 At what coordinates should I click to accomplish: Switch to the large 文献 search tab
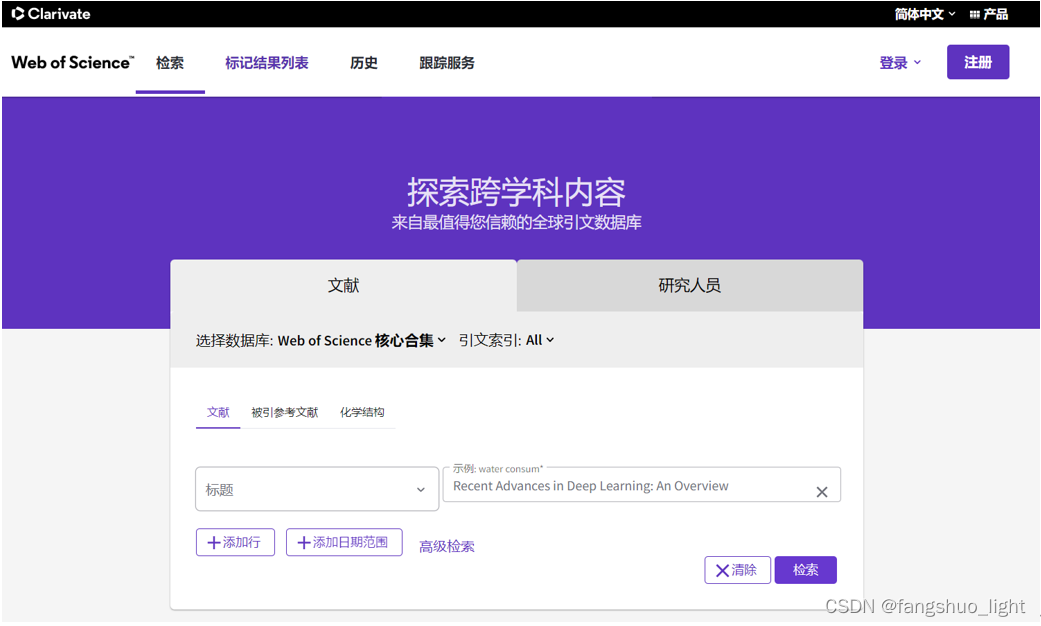343,285
